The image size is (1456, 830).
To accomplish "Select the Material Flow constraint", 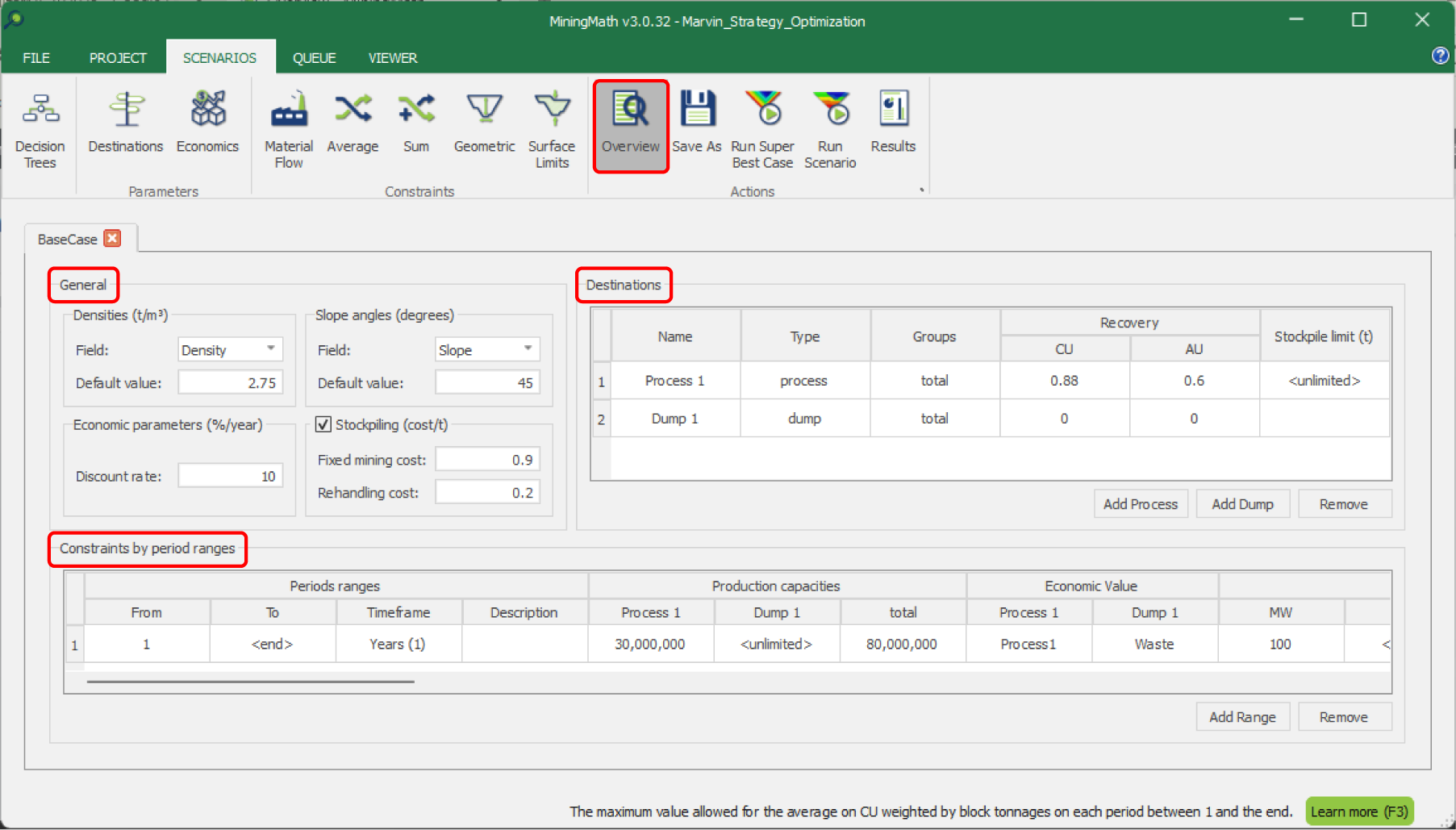I will point(289,129).
